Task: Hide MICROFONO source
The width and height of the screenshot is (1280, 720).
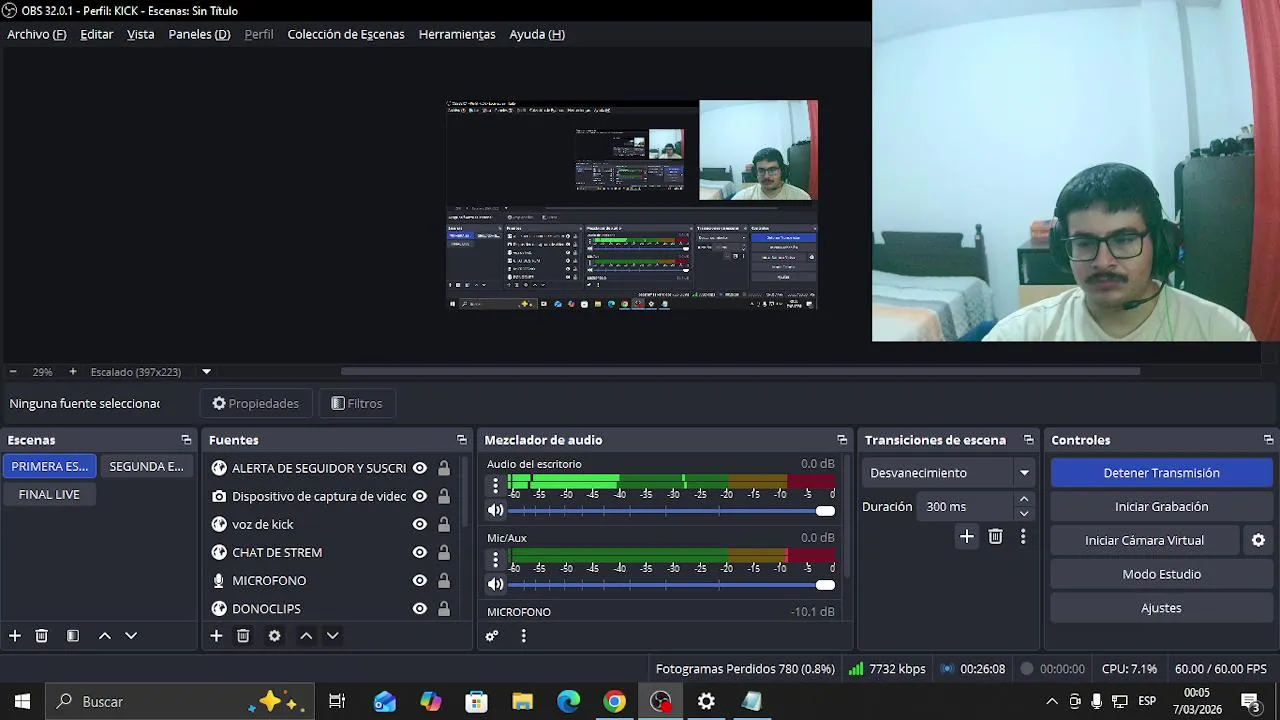Action: 420,580
